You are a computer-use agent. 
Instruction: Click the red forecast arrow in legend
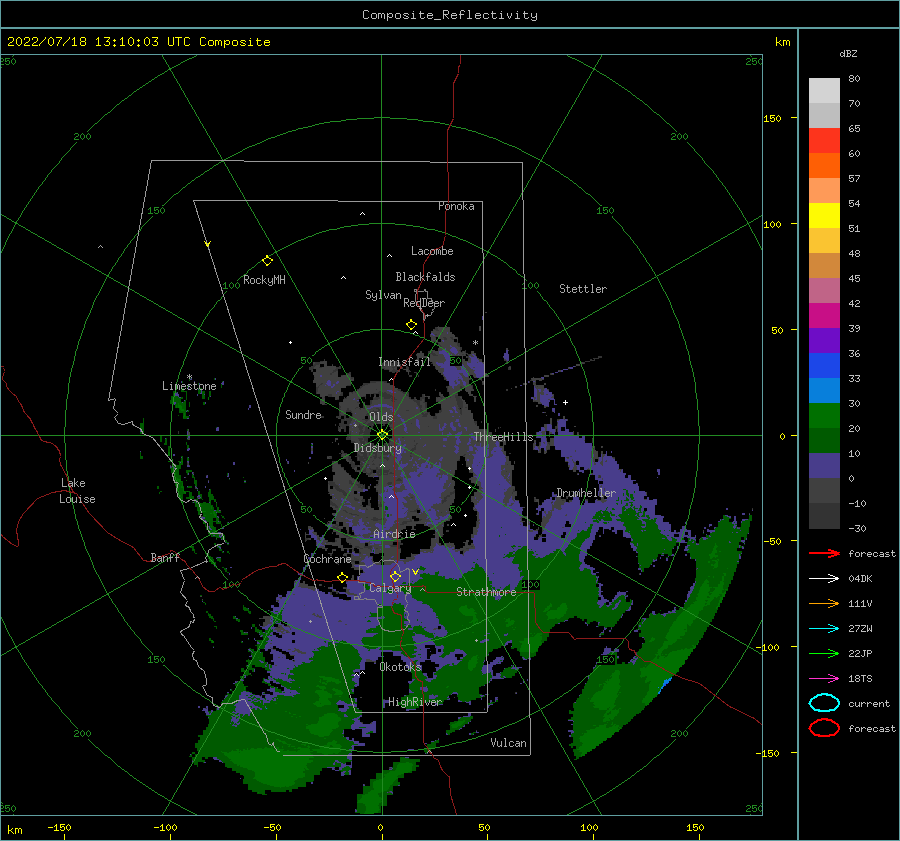(824, 553)
